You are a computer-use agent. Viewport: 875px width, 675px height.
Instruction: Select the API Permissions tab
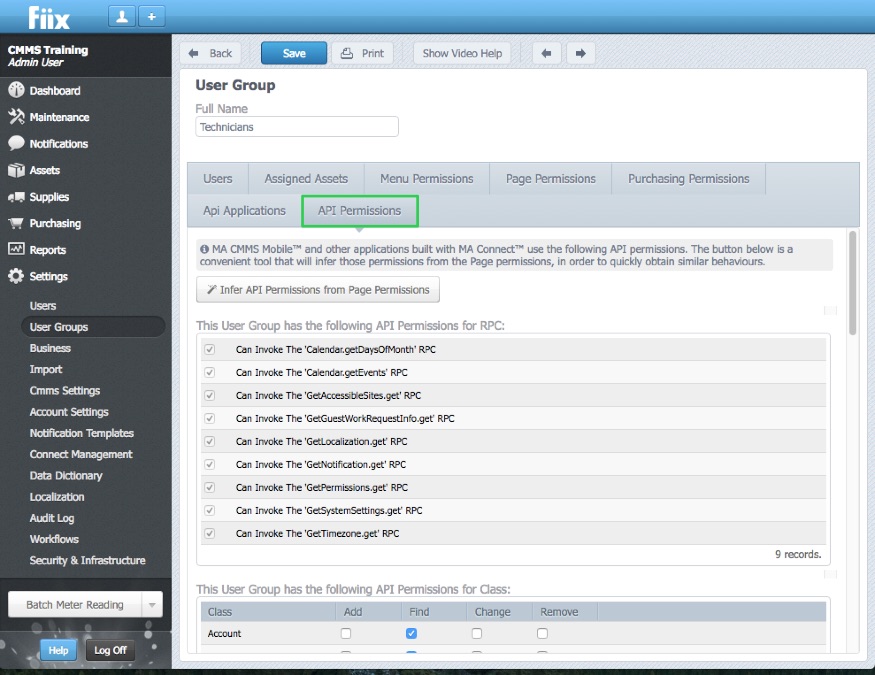pos(359,210)
